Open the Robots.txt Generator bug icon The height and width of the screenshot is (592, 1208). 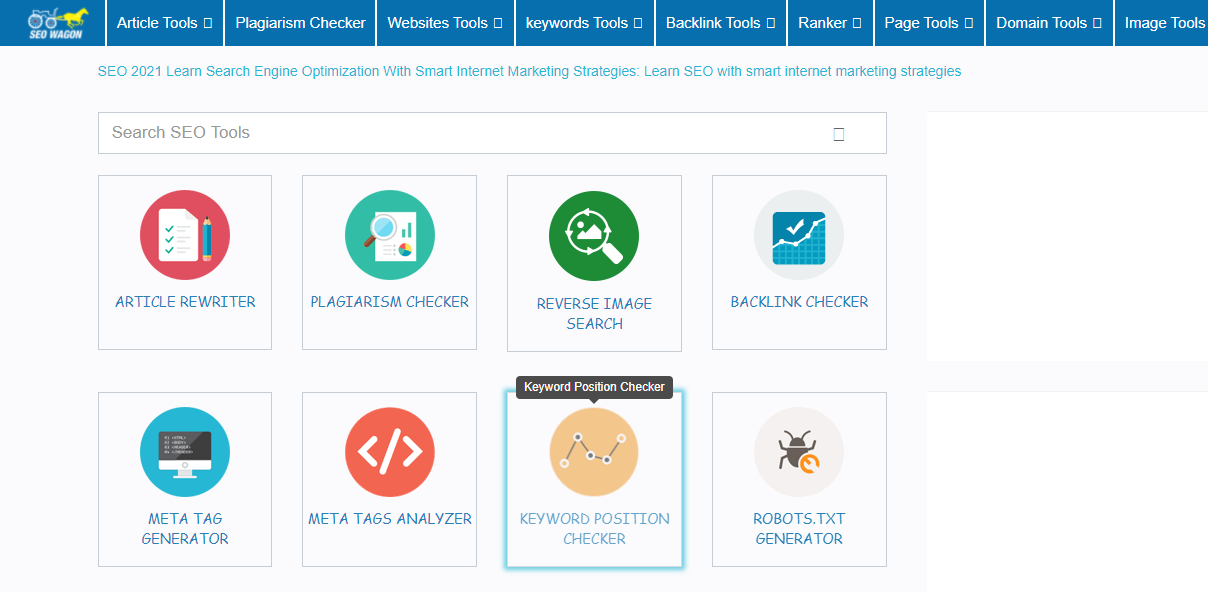tap(799, 452)
